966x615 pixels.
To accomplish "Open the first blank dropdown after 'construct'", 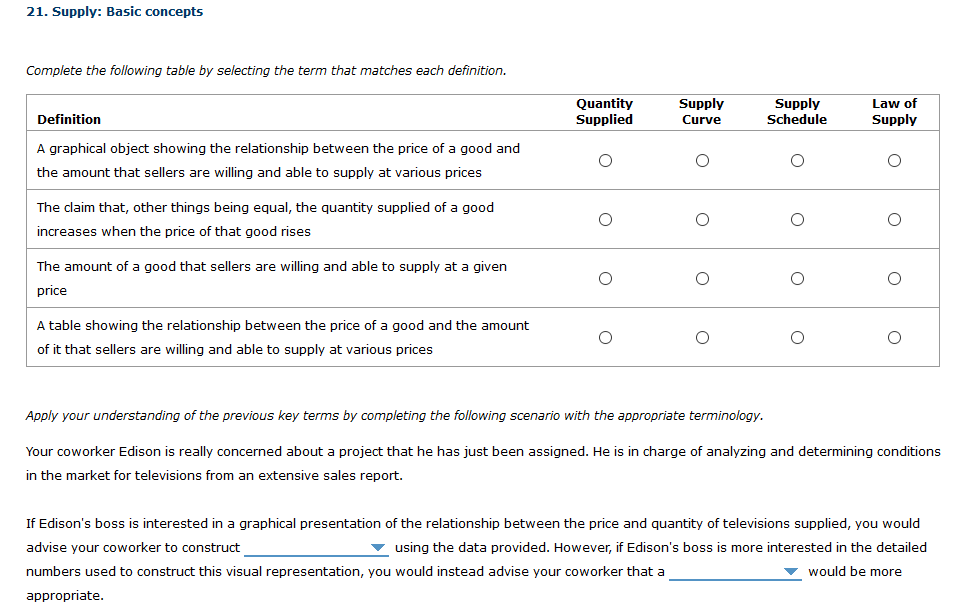I will (315, 547).
